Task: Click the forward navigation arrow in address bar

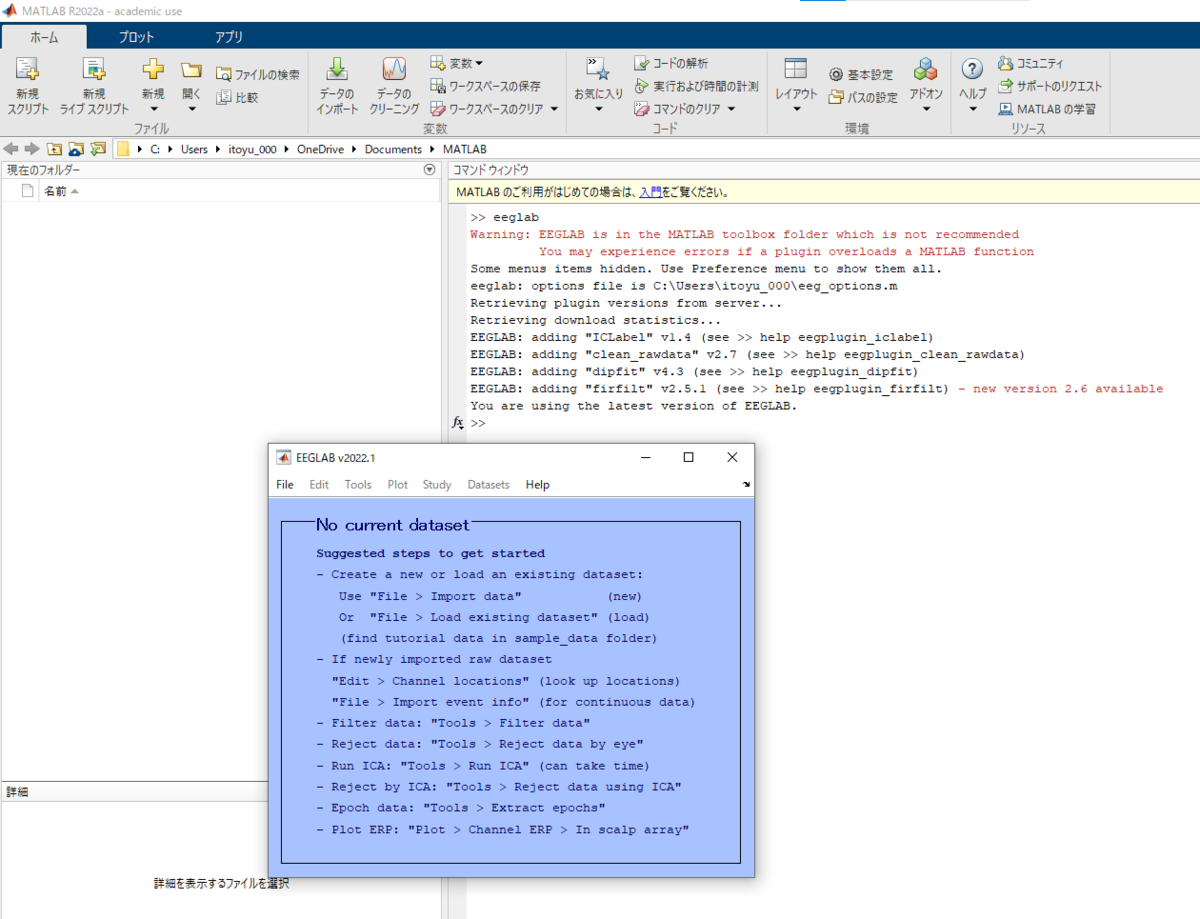Action: [32, 149]
